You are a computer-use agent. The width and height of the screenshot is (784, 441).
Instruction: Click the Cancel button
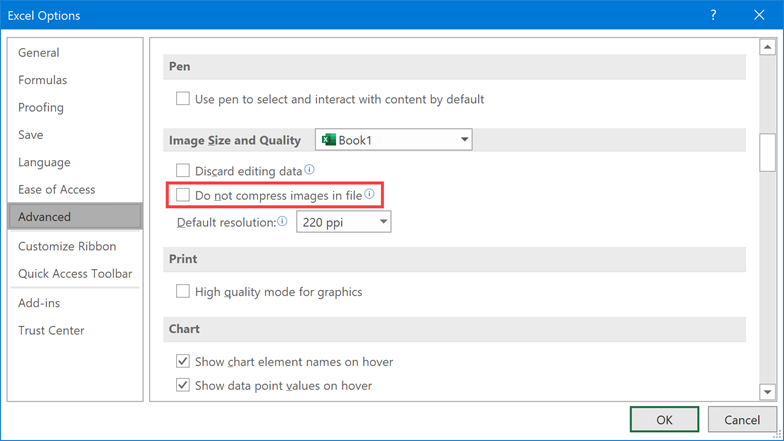[742, 419]
